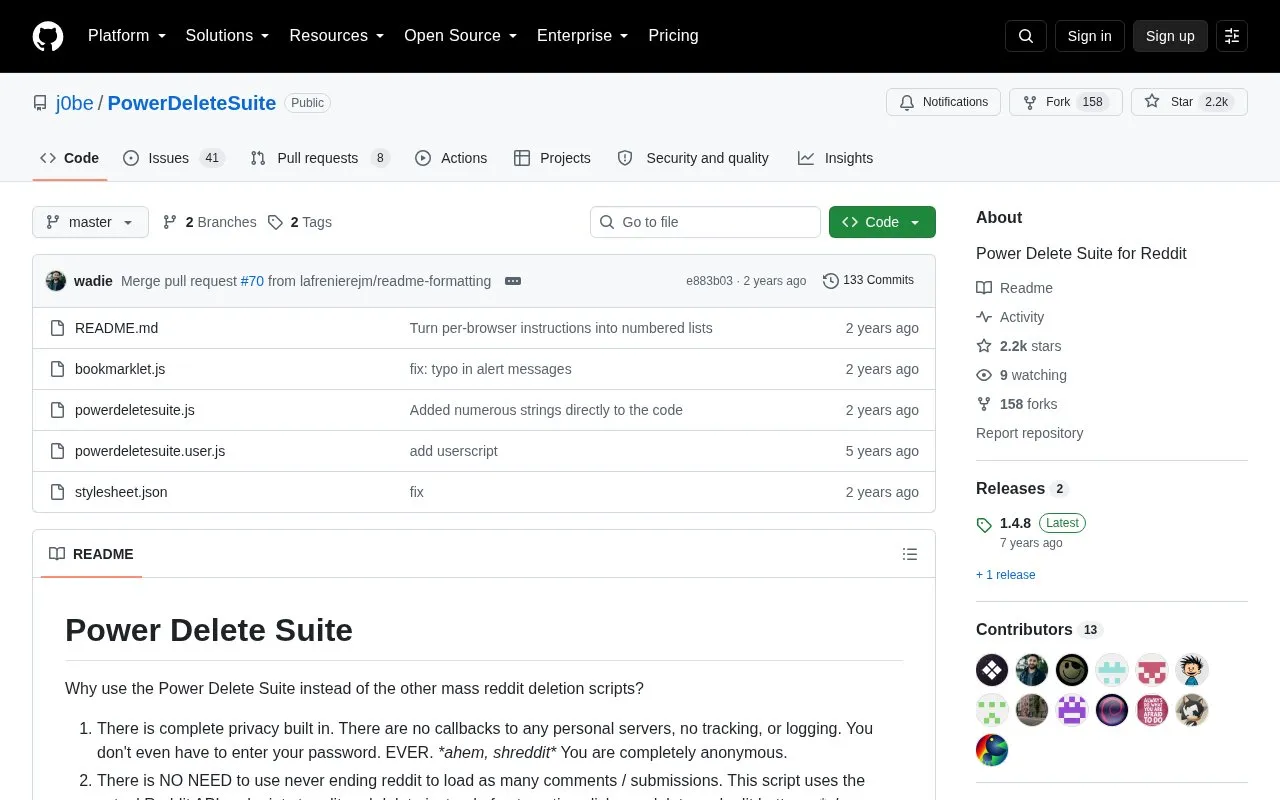Click the wadie author avatar
The width and height of the screenshot is (1280, 800).
tap(56, 281)
